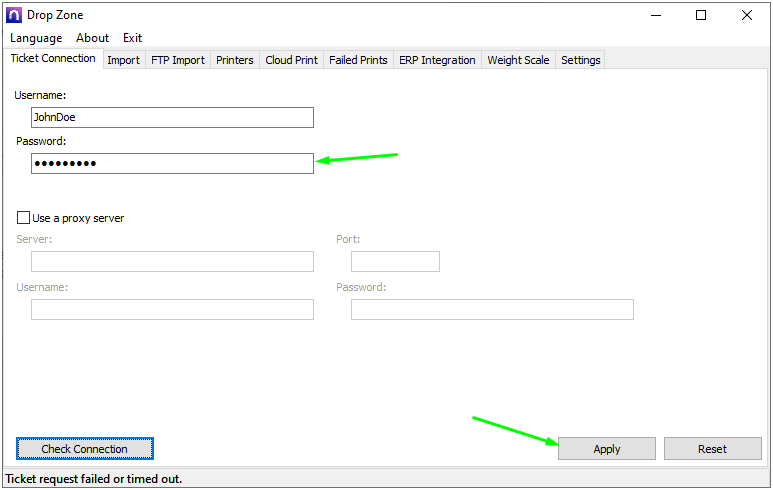
Task: Select the Settings tab
Action: coord(580,60)
